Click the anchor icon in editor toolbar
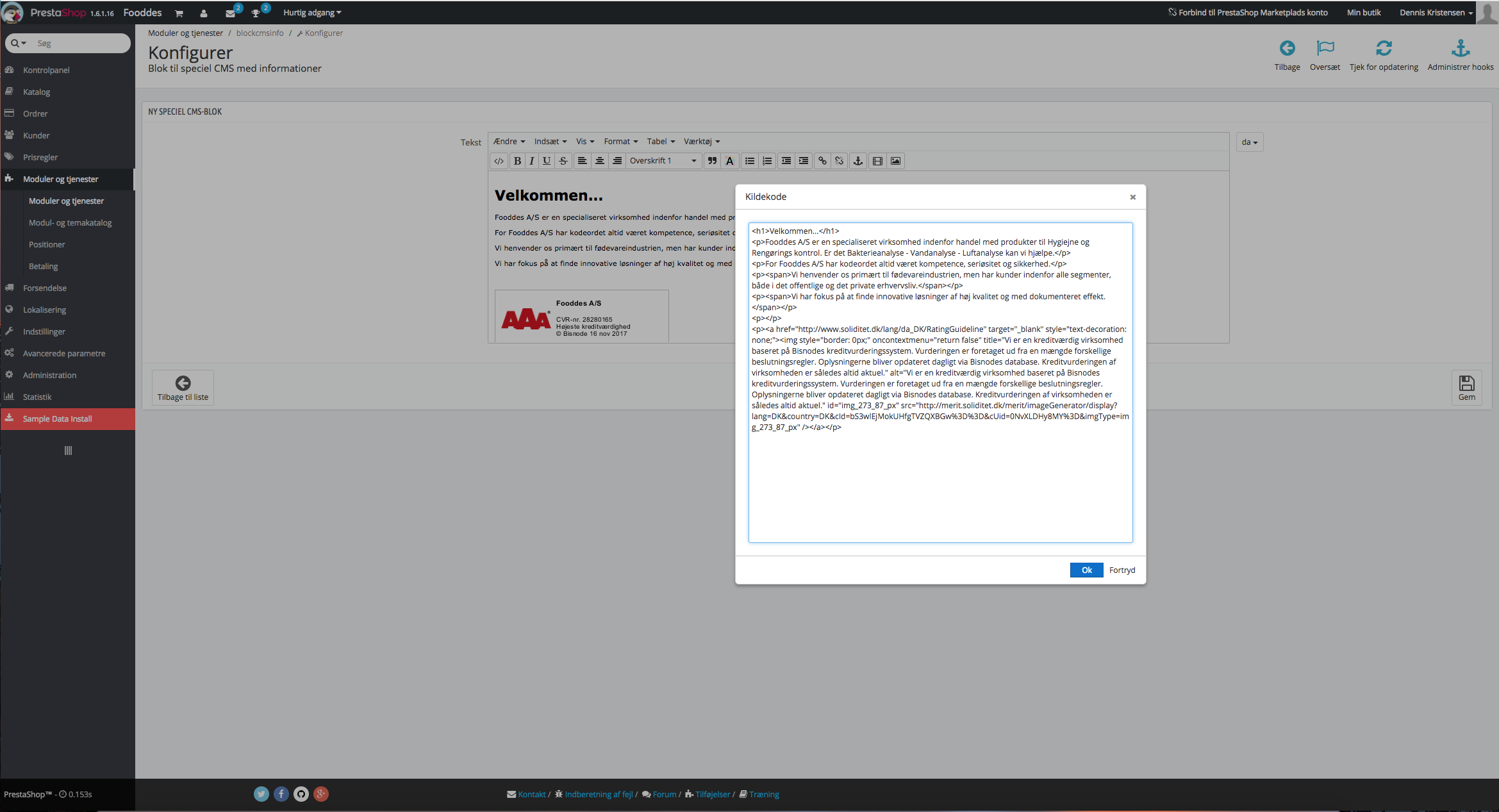This screenshot has height=812, width=1499. click(x=858, y=161)
